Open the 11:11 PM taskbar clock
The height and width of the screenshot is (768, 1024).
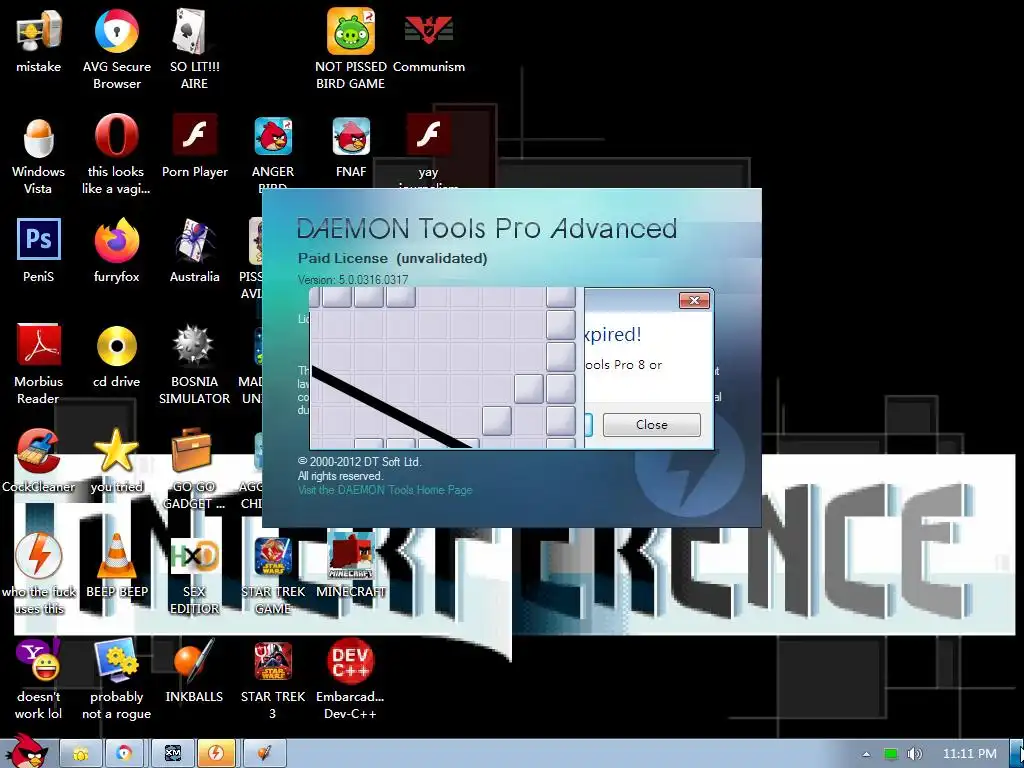(x=970, y=754)
